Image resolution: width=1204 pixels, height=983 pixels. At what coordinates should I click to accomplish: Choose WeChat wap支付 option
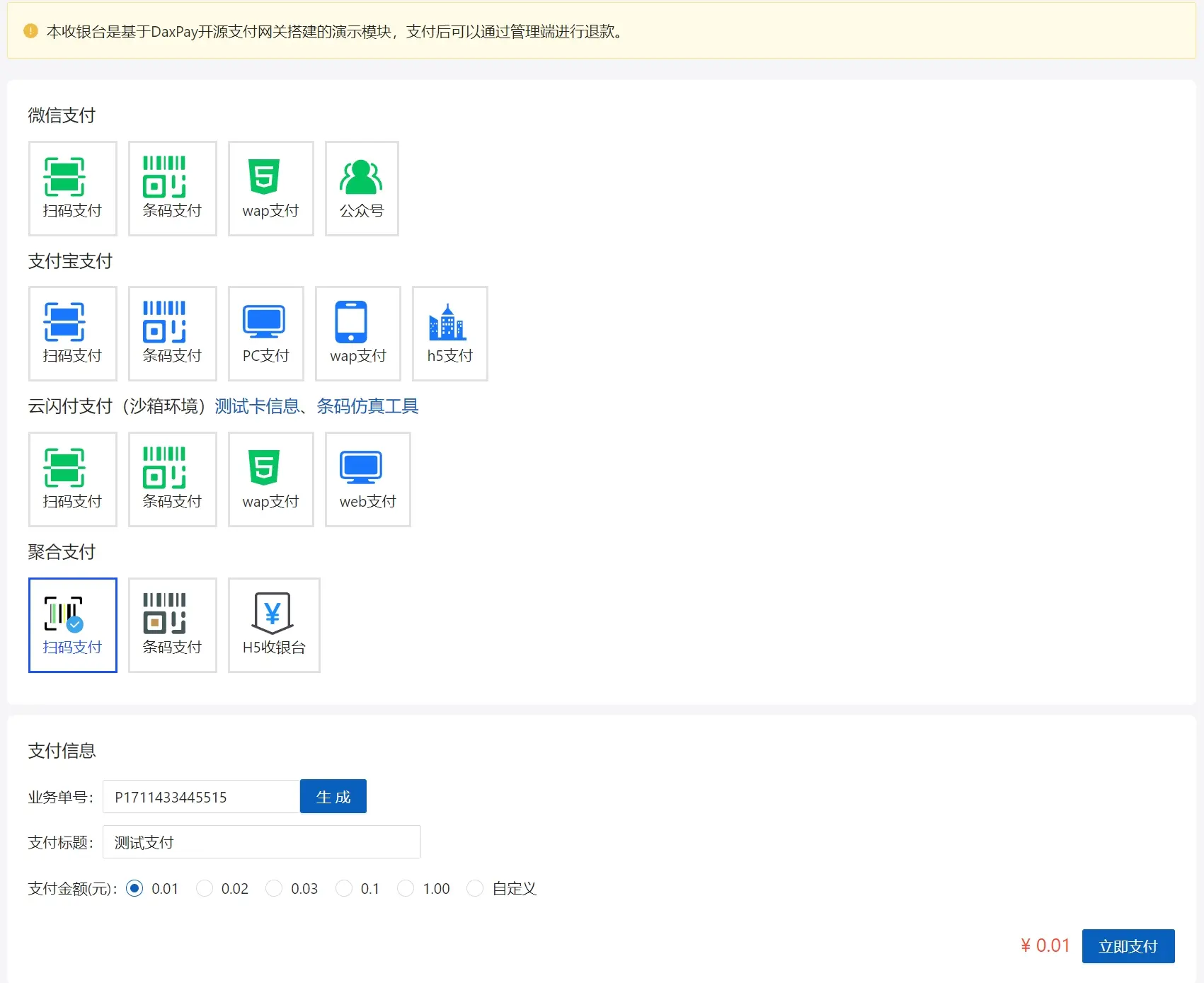271,188
